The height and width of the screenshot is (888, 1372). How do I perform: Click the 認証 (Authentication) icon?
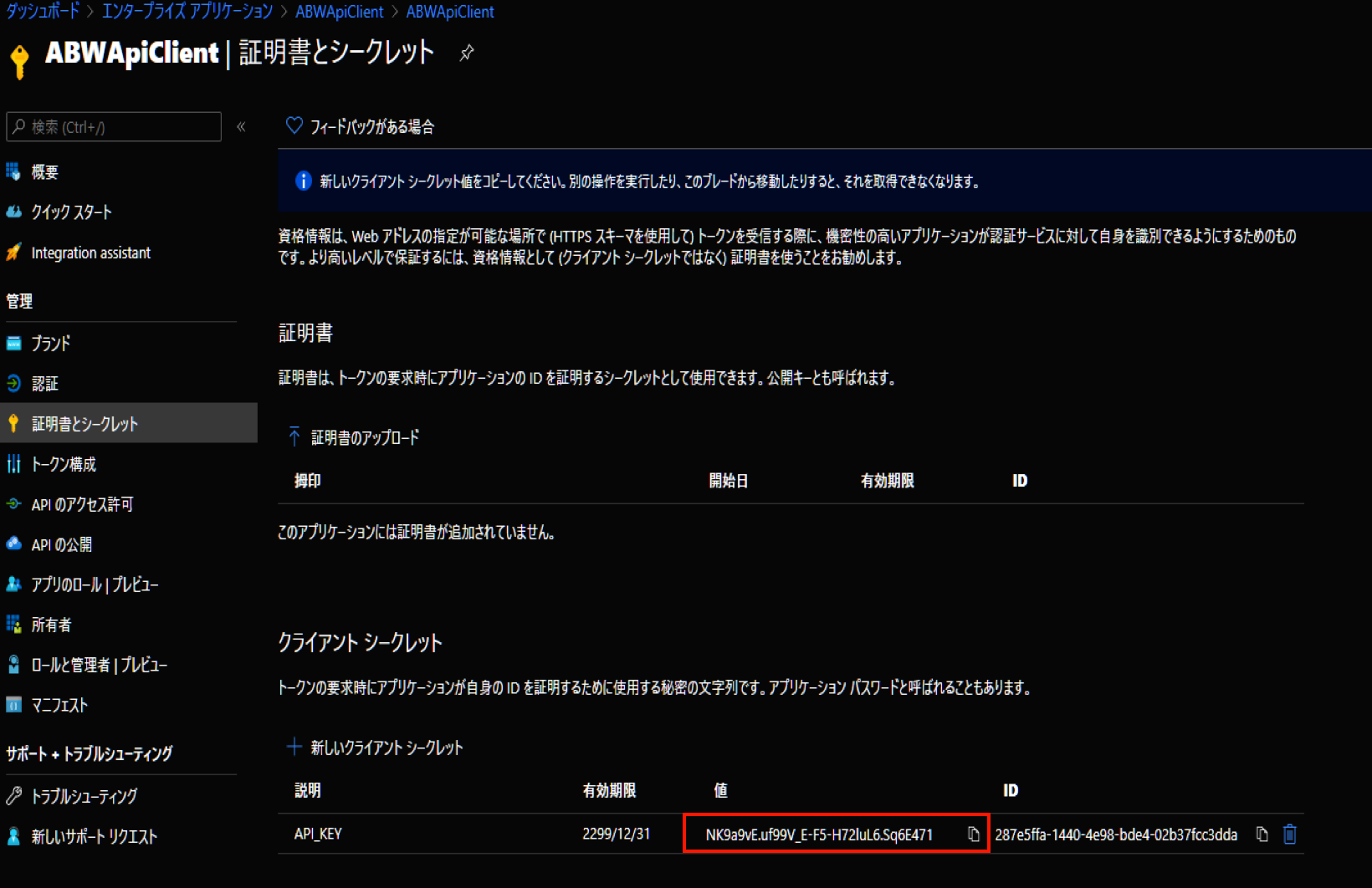[x=13, y=384]
